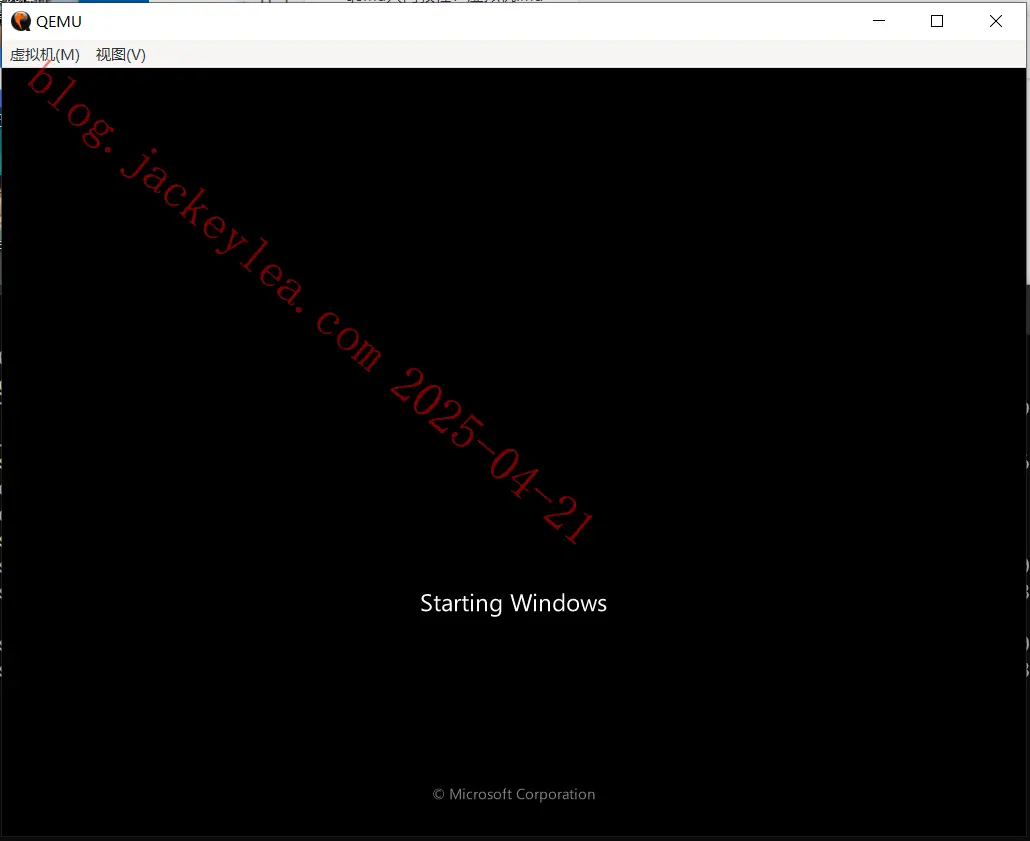Click the word Corporation in the footer
Image resolution: width=1030 pixels, height=841 pixels.
(x=556, y=794)
